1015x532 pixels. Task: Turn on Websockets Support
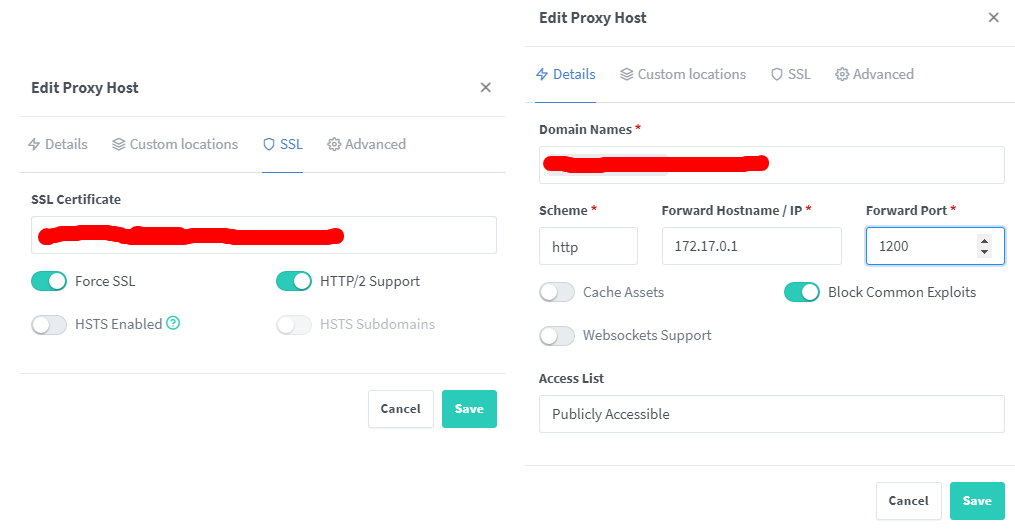click(557, 335)
